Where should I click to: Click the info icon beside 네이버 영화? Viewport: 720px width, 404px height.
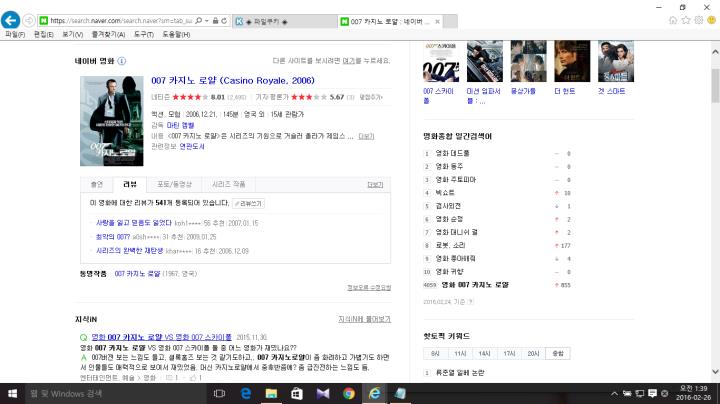(122, 61)
